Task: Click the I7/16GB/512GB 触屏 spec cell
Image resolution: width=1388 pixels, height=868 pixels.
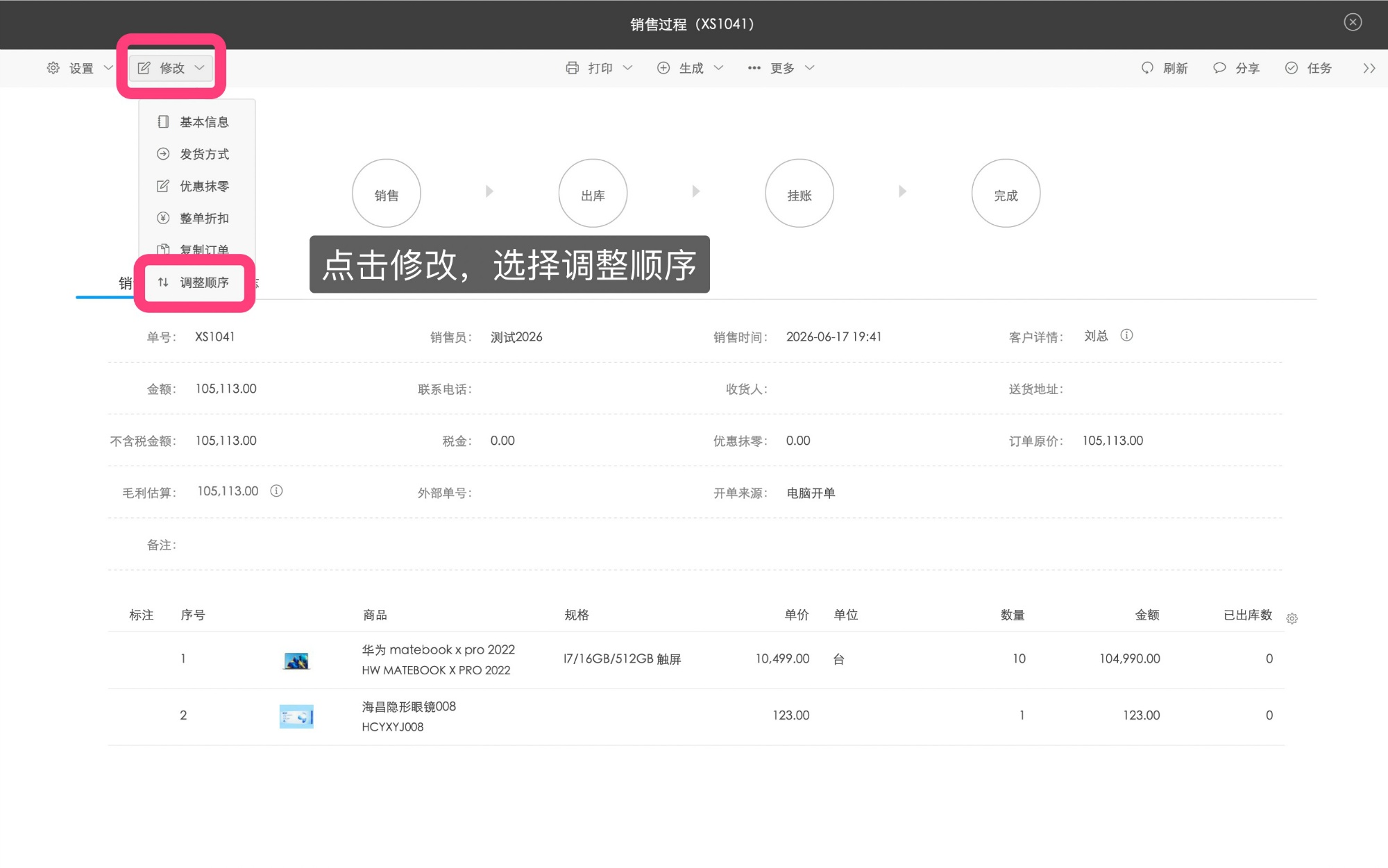Action: pyautogui.click(x=622, y=659)
